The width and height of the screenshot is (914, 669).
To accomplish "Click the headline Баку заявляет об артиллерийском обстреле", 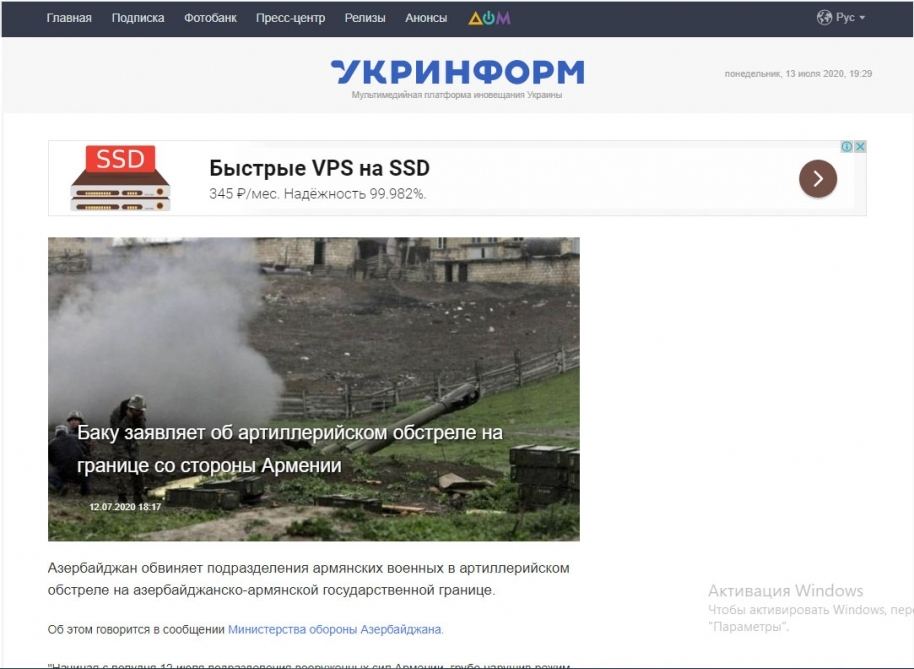I will click(x=290, y=449).
